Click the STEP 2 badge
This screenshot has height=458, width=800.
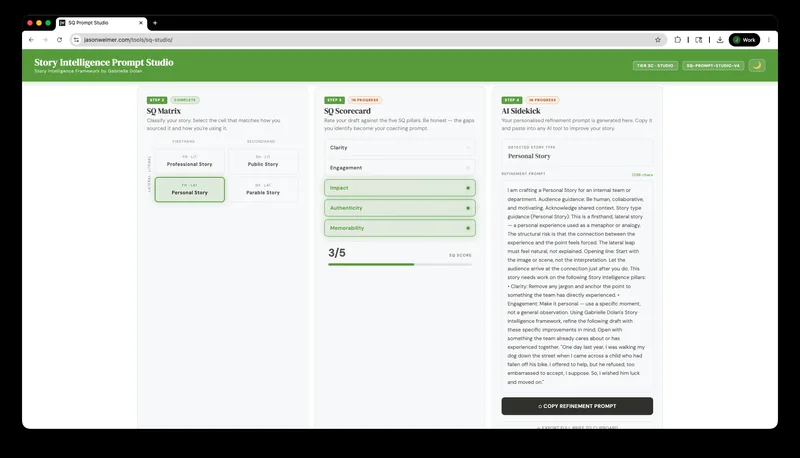[x=157, y=100]
